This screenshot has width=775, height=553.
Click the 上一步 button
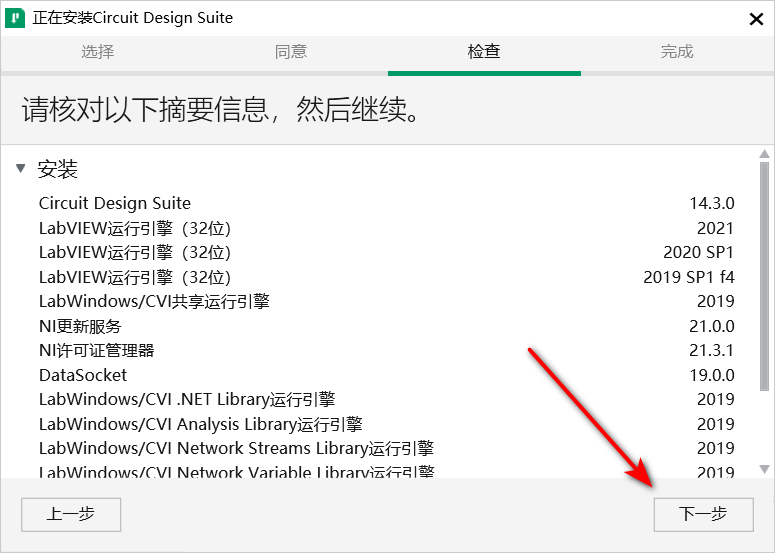tap(71, 514)
